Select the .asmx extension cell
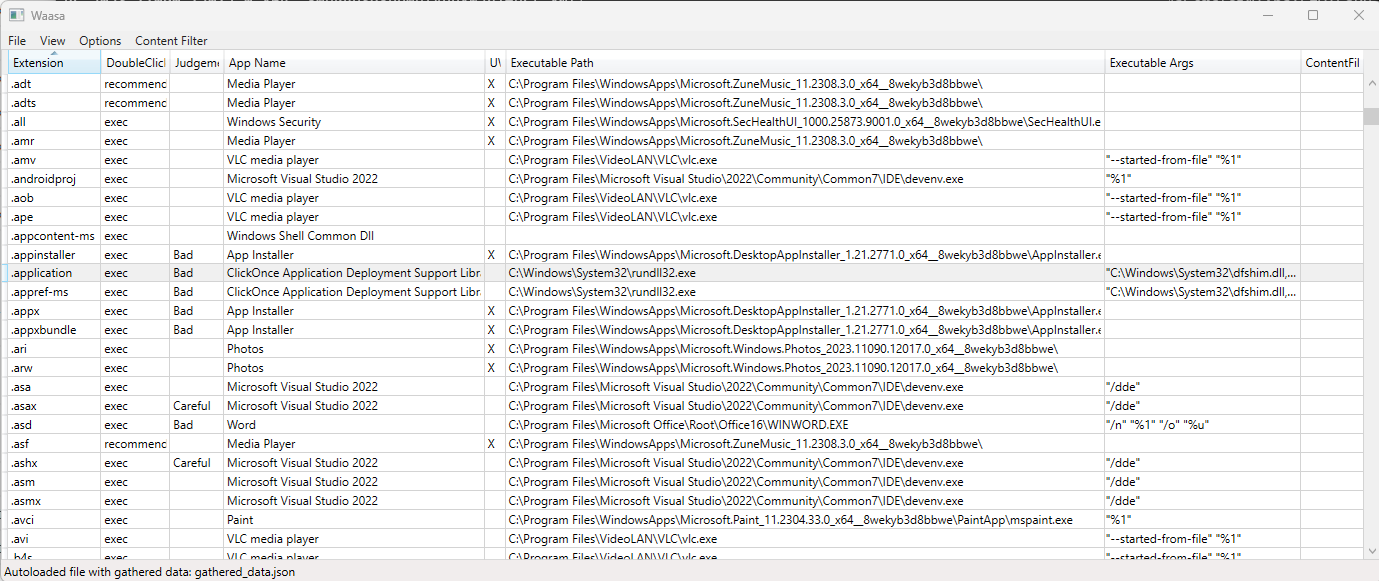 coord(54,501)
